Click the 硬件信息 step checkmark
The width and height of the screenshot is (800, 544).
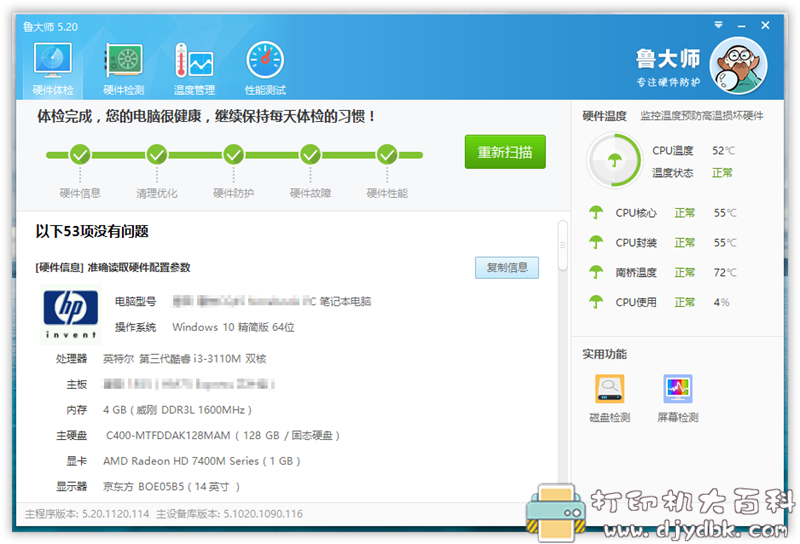(x=80, y=154)
